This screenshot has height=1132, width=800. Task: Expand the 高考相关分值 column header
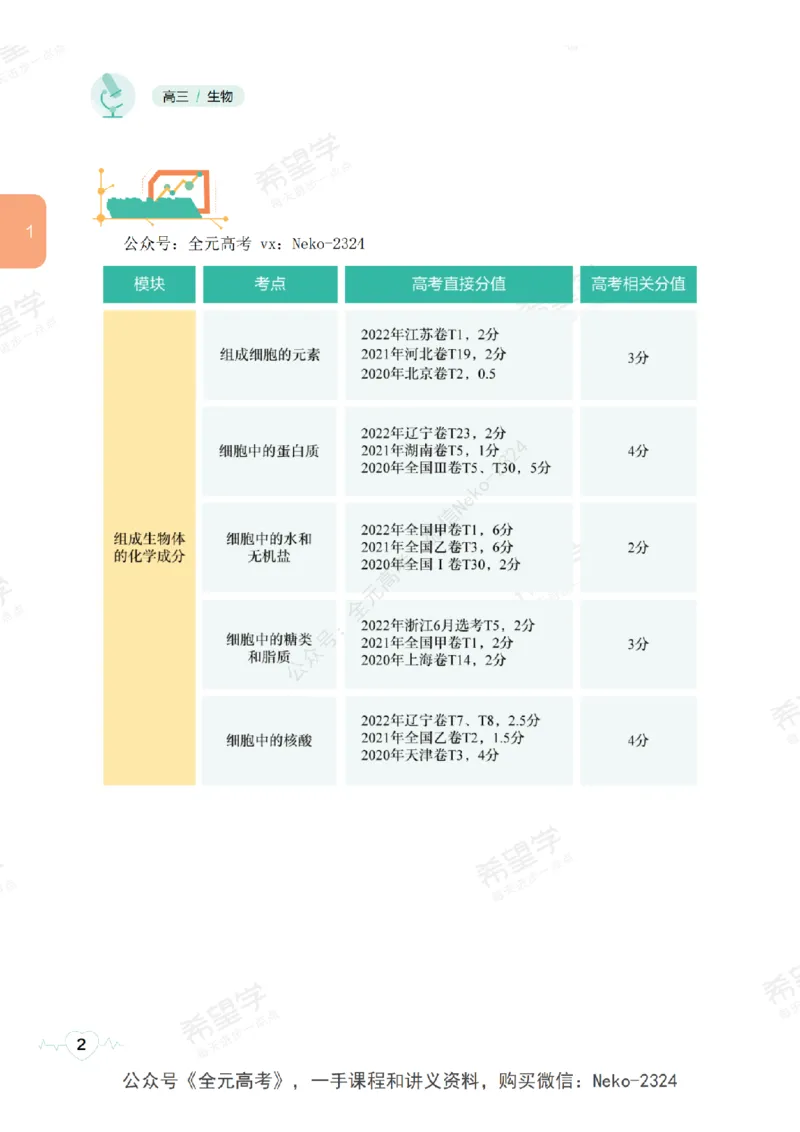pyautogui.click(x=638, y=284)
